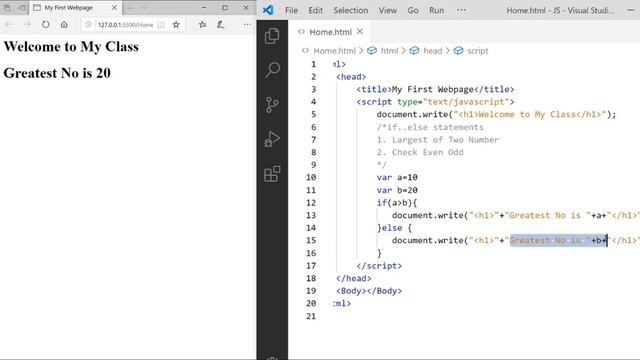Maximize the browser window
This screenshot has width=640, height=360.
point(225,7)
